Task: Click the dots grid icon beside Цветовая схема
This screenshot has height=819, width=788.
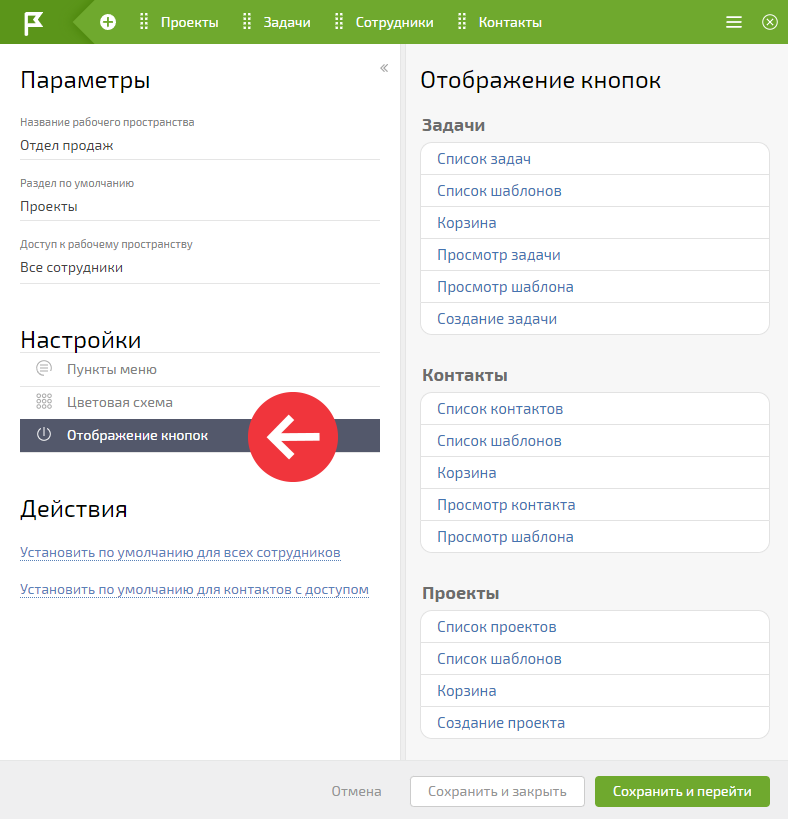Action: tap(44, 402)
